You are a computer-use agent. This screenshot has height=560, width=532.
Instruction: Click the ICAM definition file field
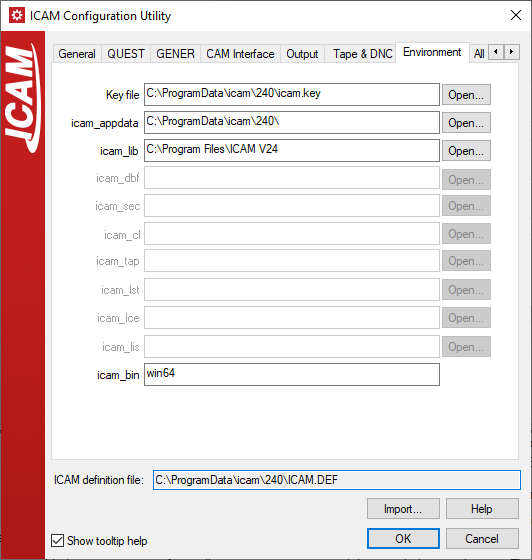pos(337,480)
